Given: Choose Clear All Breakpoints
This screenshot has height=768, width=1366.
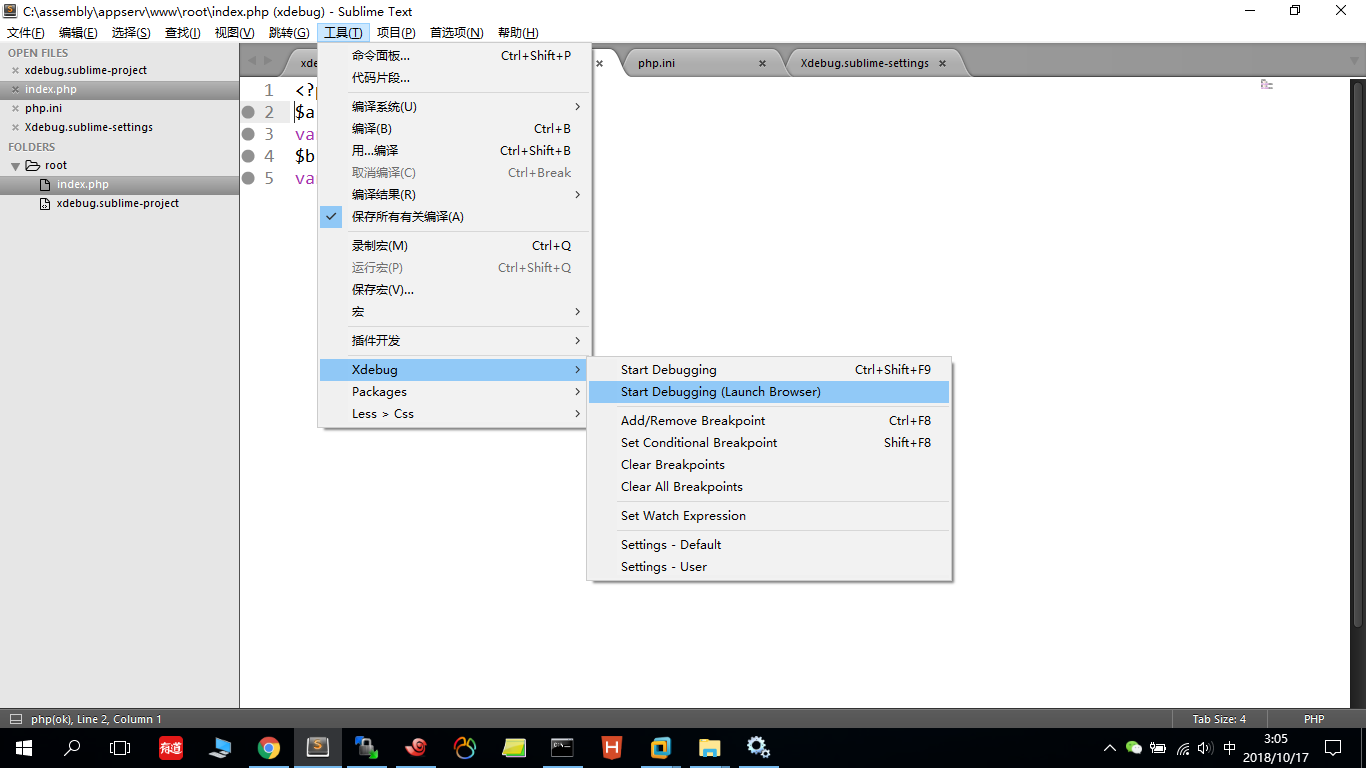Looking at the screenshot, I should click(x=769, y=487).
